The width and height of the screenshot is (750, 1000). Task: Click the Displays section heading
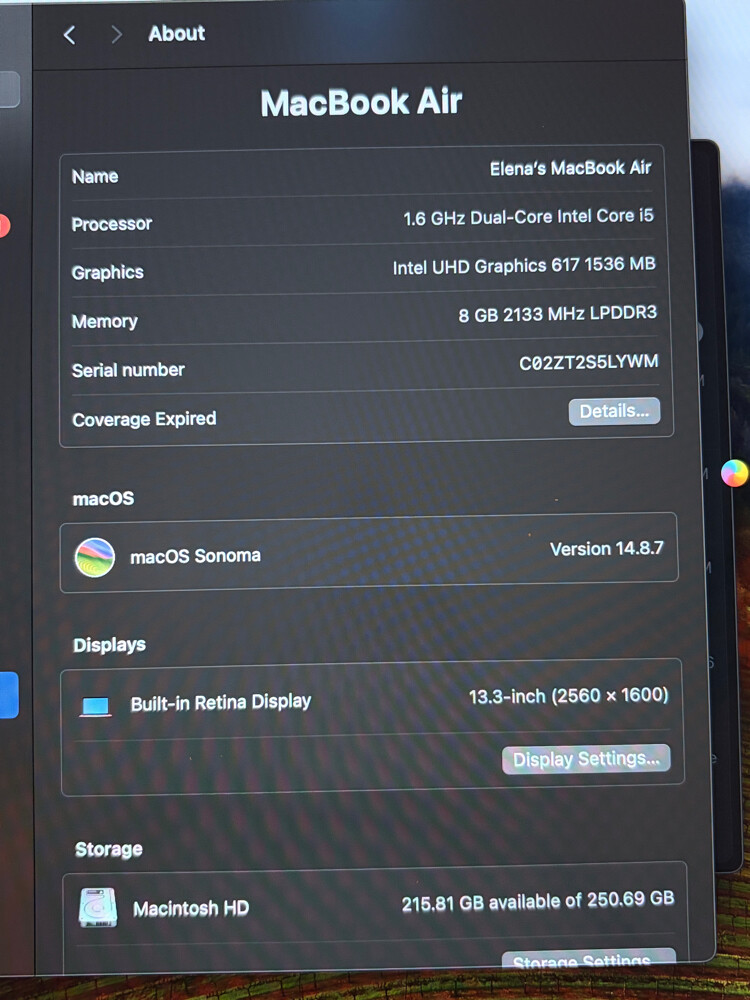109,645
